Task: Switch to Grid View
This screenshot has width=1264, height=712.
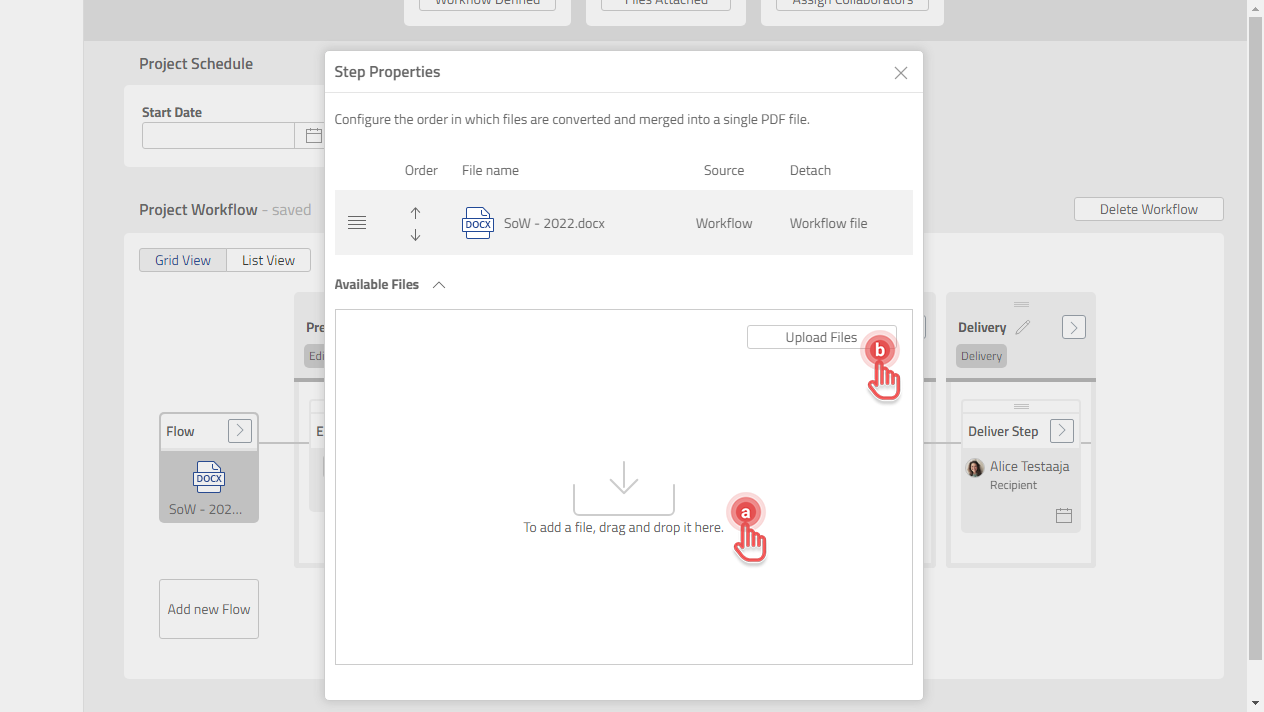Action: tap(182, 259)
